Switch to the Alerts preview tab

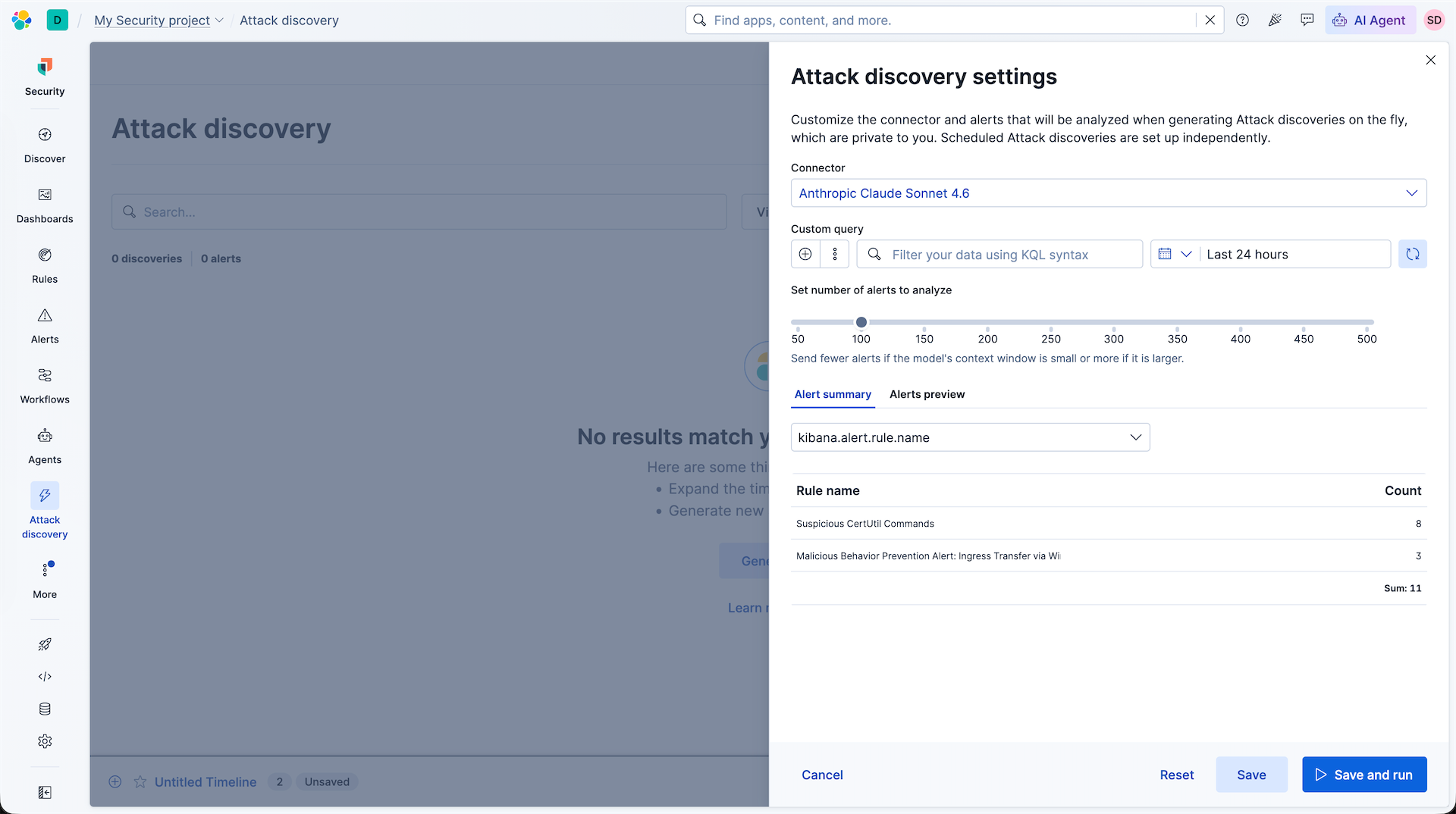(x=927, y=394)
